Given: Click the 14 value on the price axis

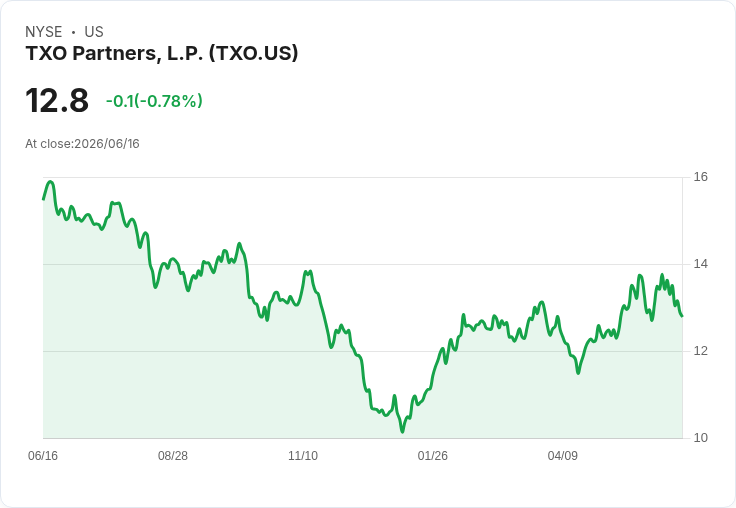Looking at the screenshot, I should point(700,264).
